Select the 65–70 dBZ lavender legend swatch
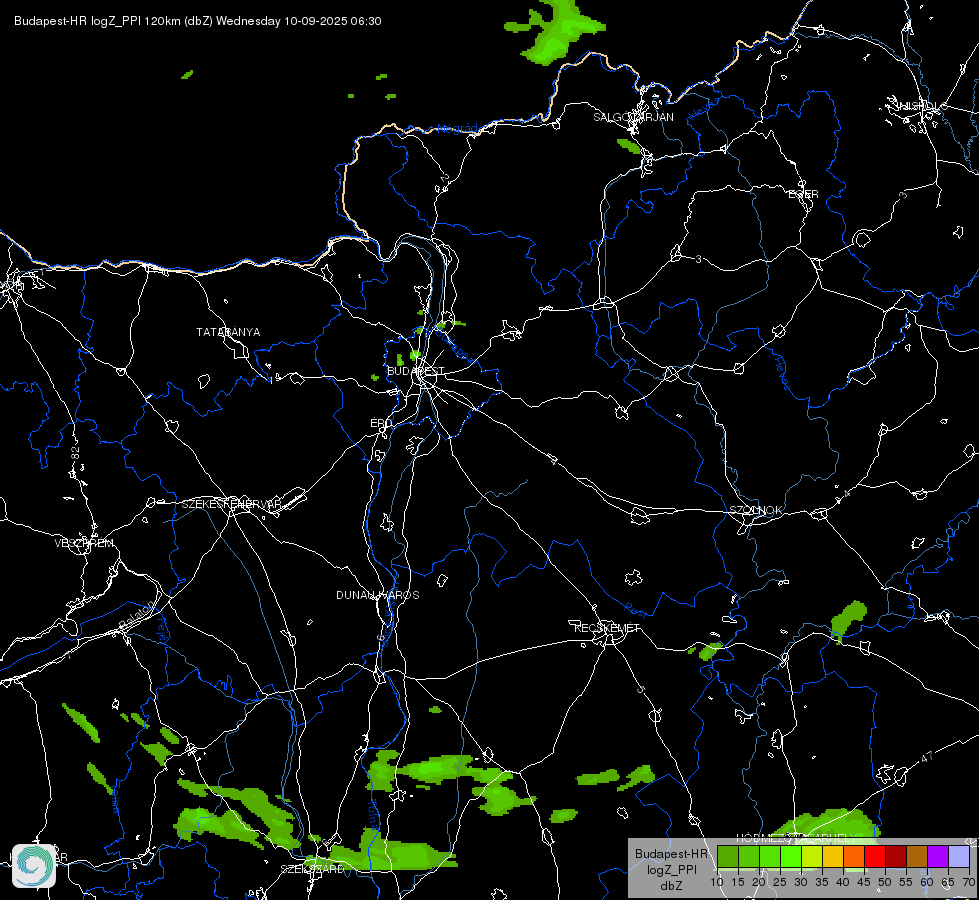The width and height of the screenshot is (979, 900). (959, 856)
